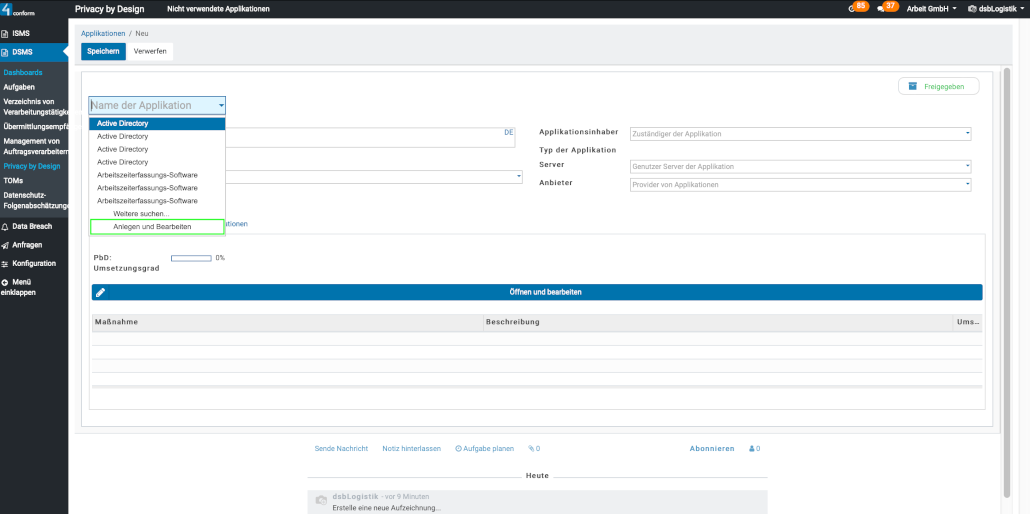This screenshot has width=1030, height=514.
Task: Click the attachments paperclip icon
Action: pos(532,449)
